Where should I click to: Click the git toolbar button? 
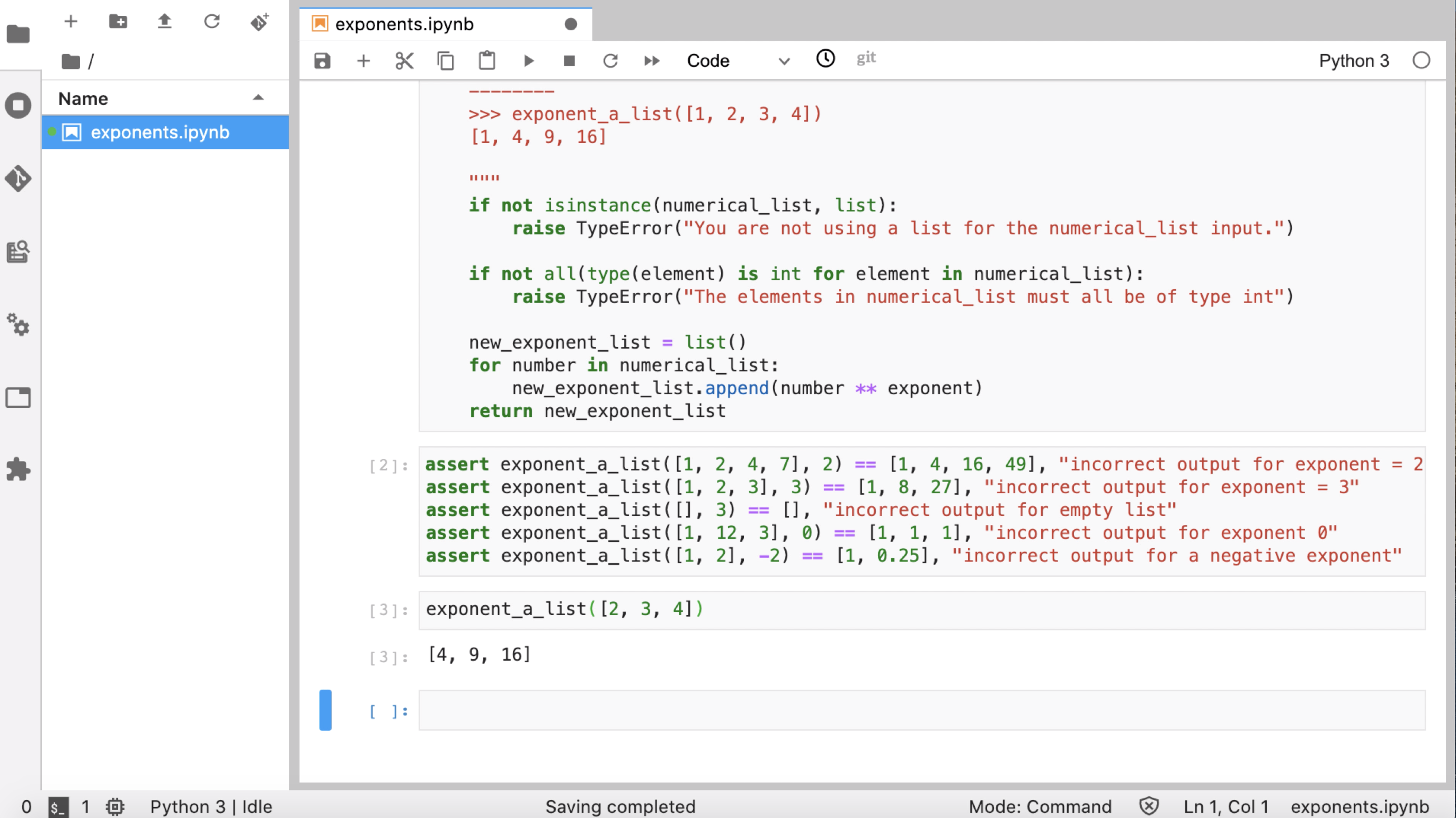[x=865, y=58]
